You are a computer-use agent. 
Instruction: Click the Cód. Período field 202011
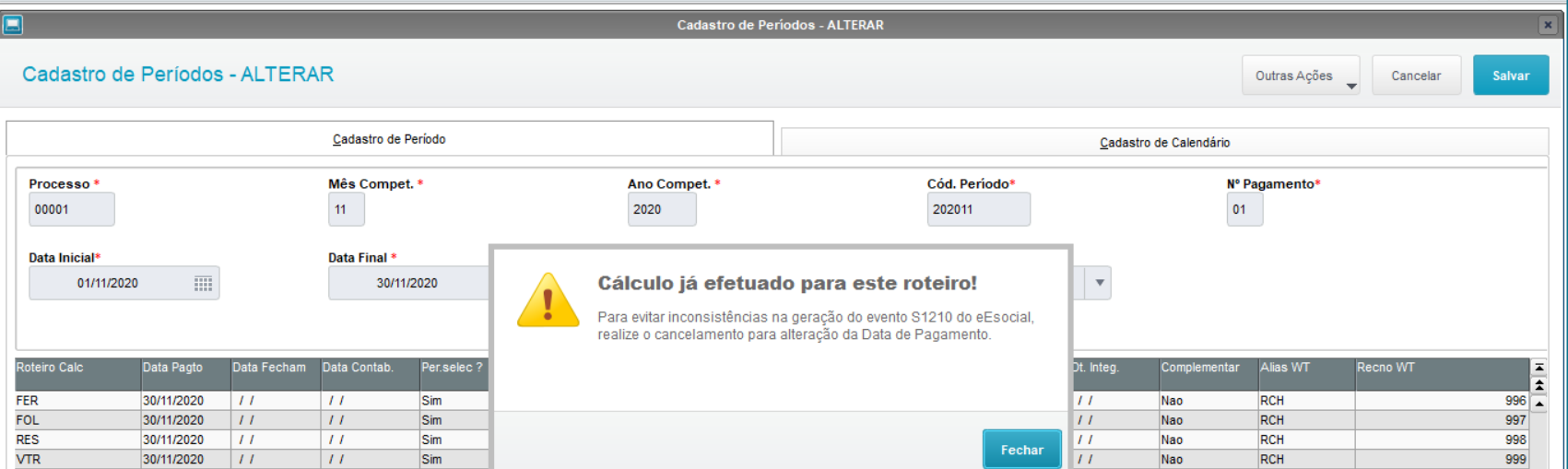(979, 209)
